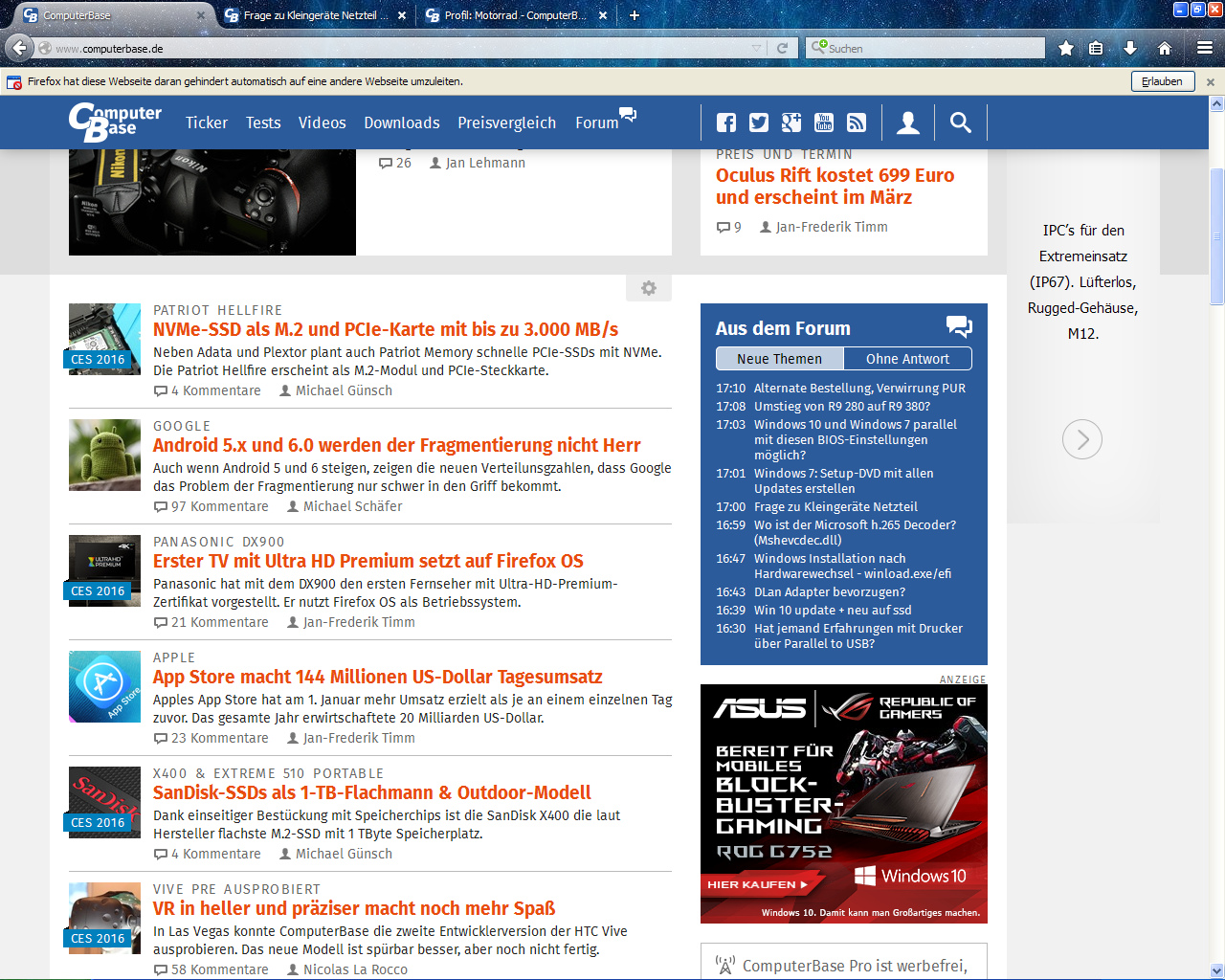This screenshot has height=980, width=1225.
Task: Open ComputerBase Twitter icon
Action: click(x=759, y=122)
